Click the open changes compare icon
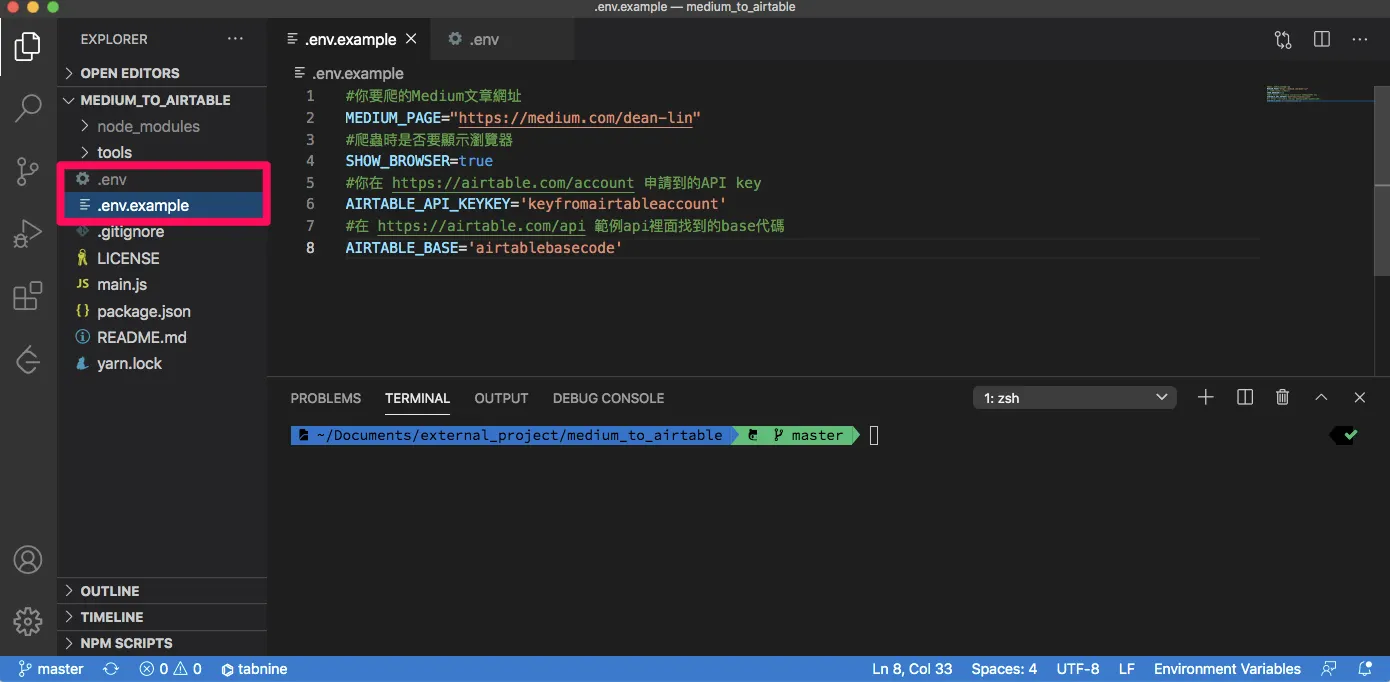 tap(1283, 40)
